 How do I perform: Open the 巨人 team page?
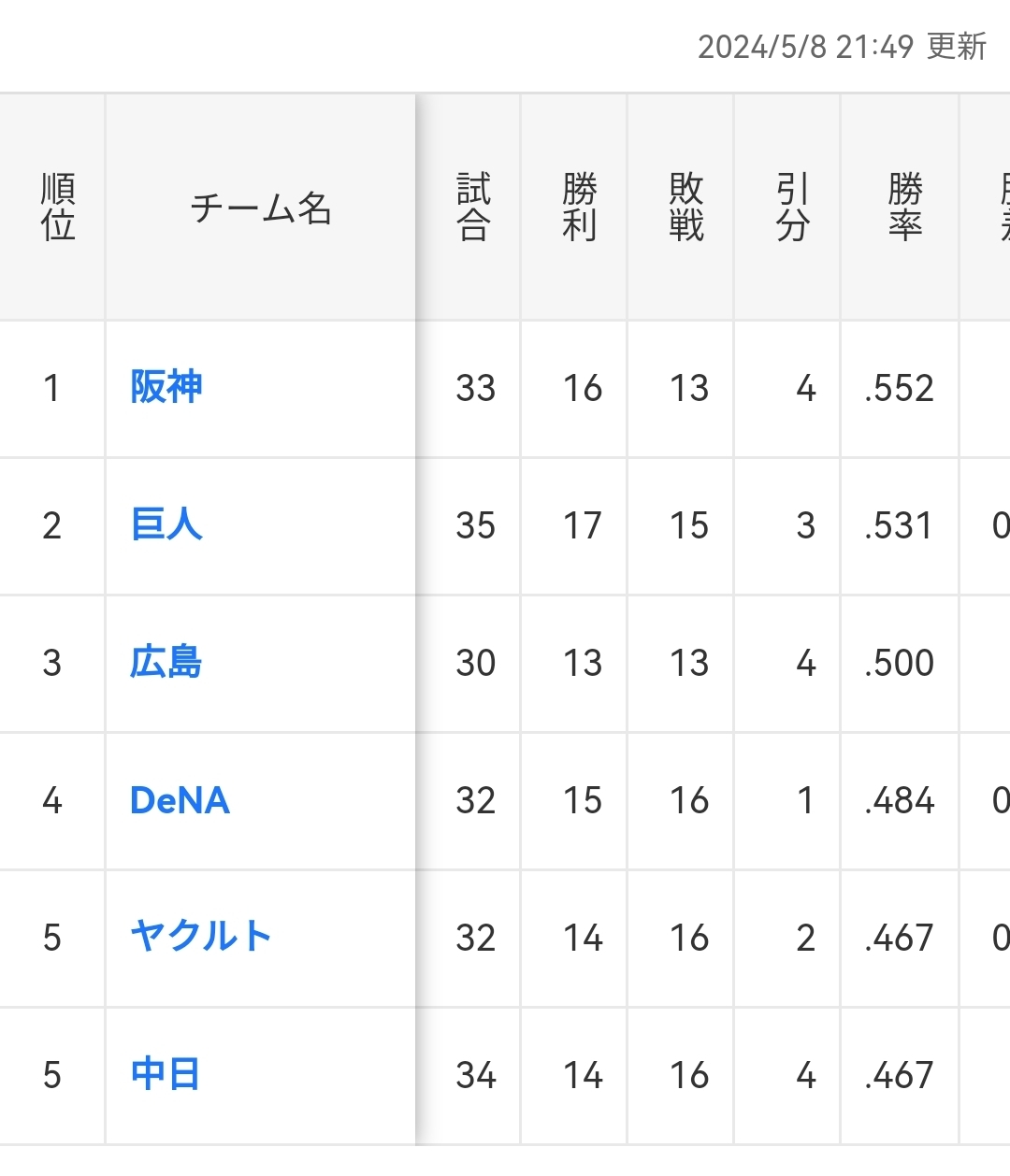(166, 524)
